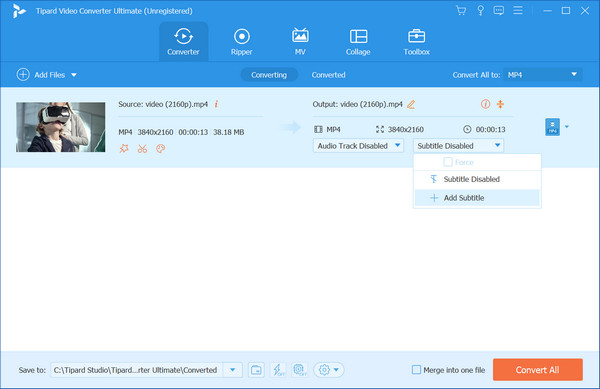Click the MP4 output format icon
The height and width of the screenshot is (389, 600).
click(552, 127)
